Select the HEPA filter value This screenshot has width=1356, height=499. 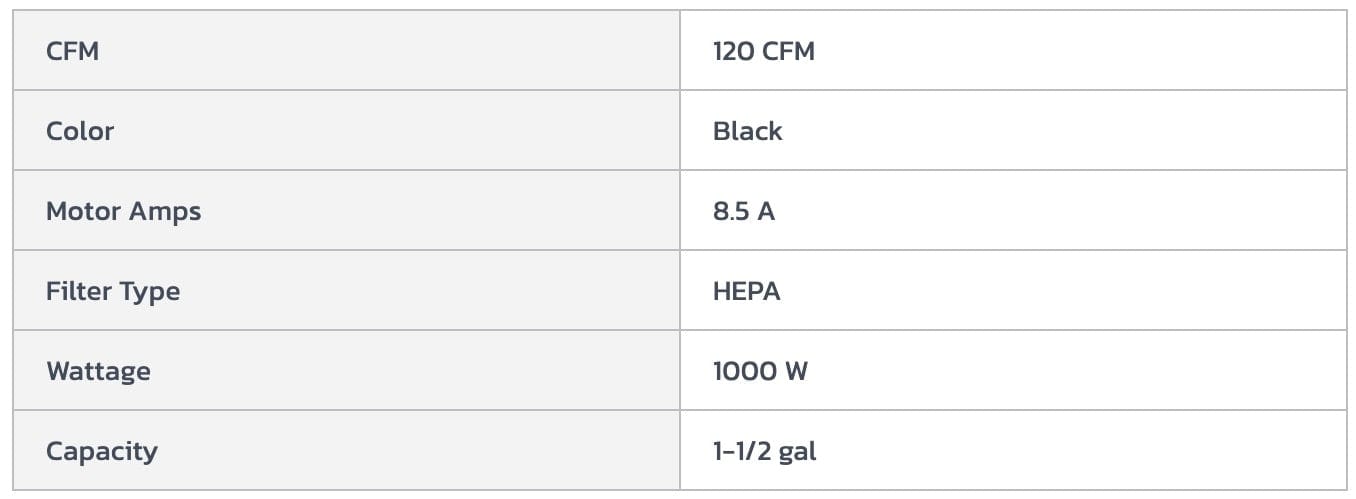[747, 291]
